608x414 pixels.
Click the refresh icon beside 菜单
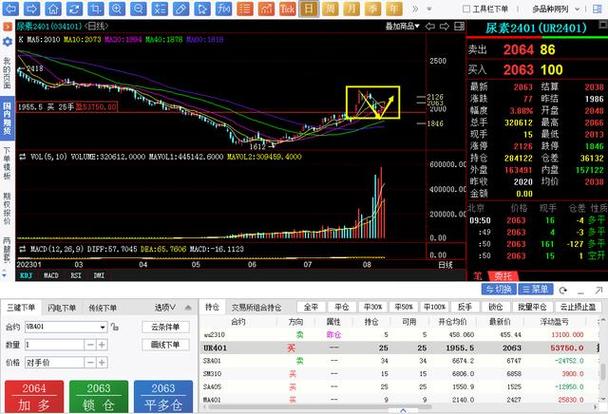point(563,290)
